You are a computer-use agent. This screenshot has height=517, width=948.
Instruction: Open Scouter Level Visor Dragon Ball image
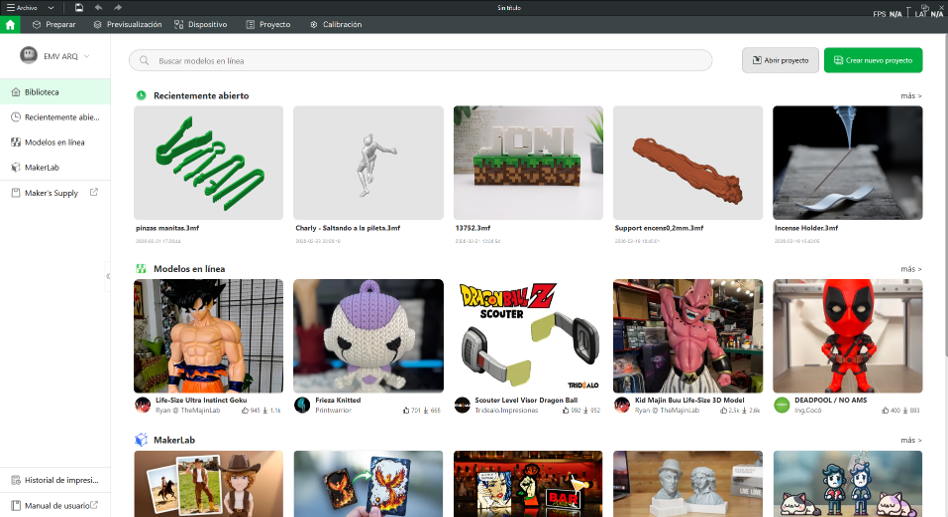point(528,336)
